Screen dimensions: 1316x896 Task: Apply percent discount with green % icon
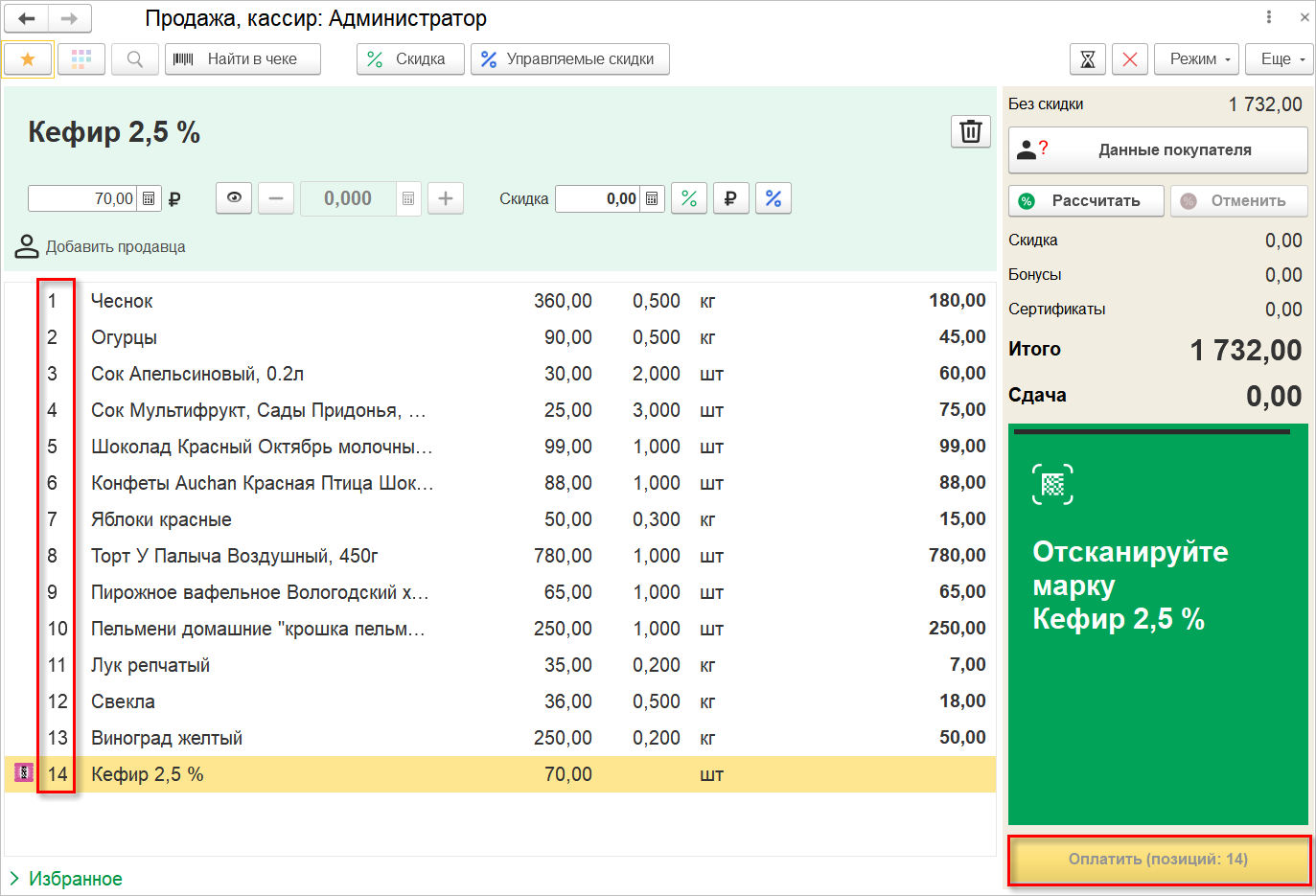click(688, 198)
